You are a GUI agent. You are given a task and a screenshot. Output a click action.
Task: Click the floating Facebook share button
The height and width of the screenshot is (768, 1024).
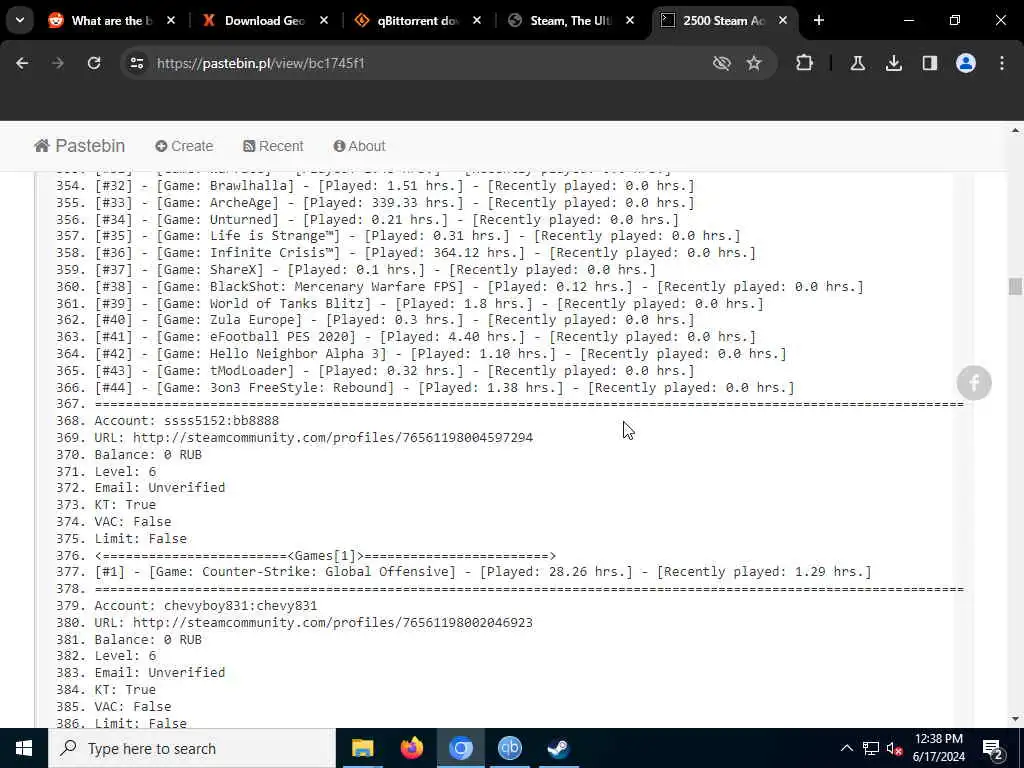[x=974, y=383]
